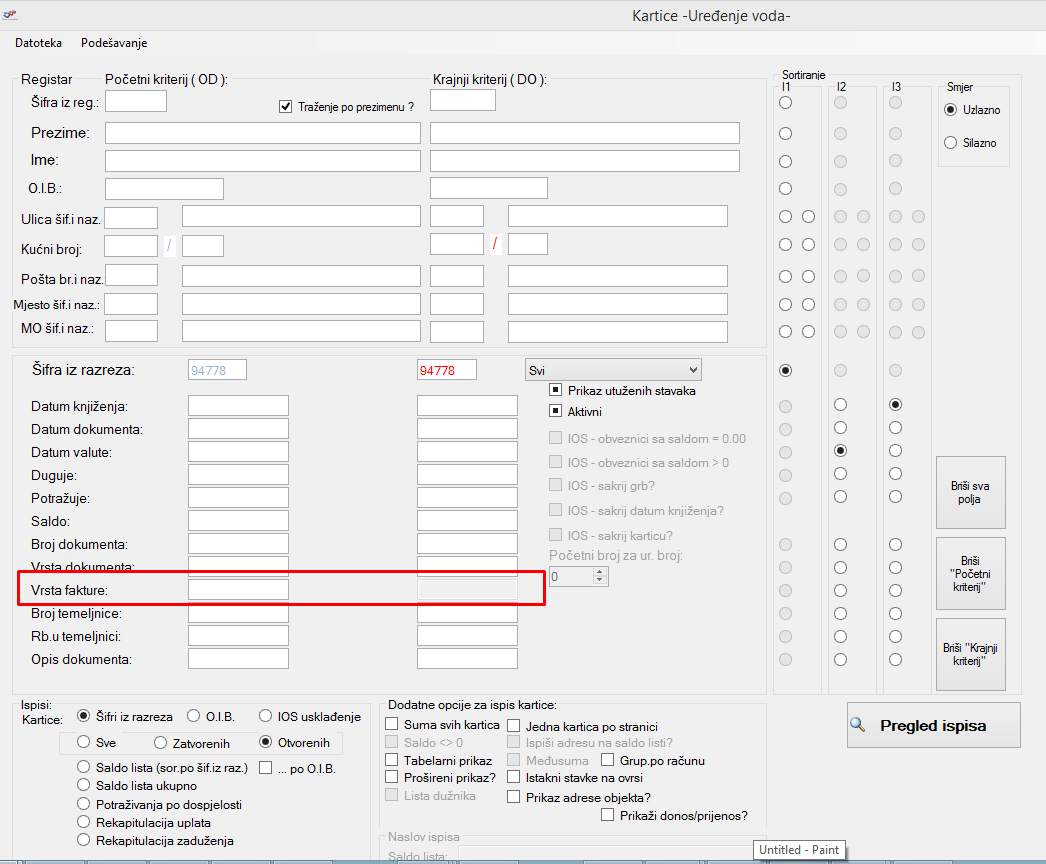Click magnifier icon on Pregled ispisa button
Image resolution: width=1046 pixels, height=864 pixels.
tap(858, 725)
